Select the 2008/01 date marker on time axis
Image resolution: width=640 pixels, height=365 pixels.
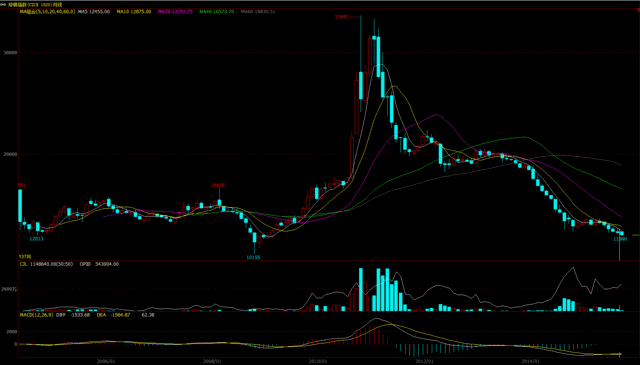pyautogui.click(x=212, y=361)
